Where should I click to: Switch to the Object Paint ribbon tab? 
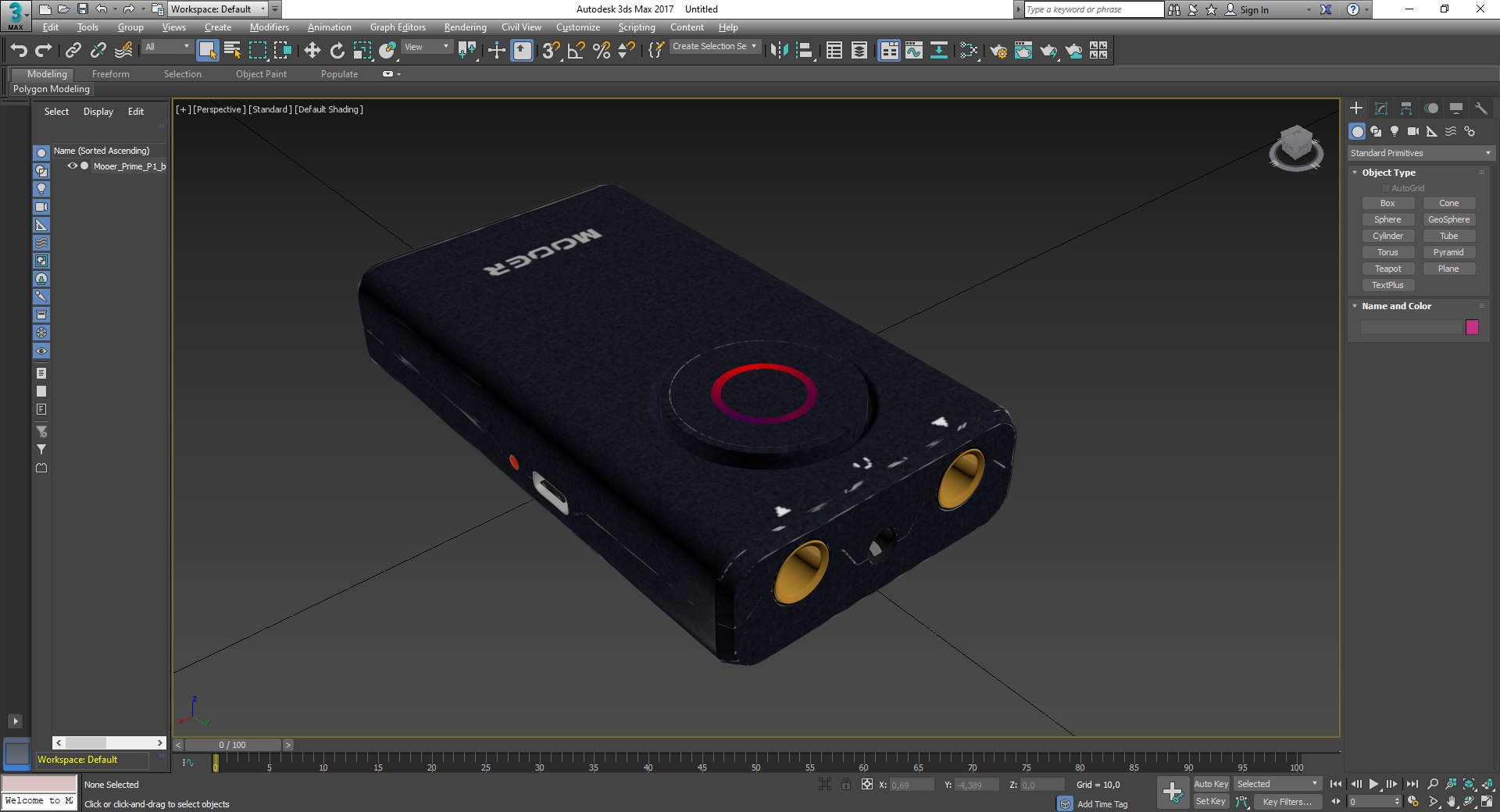(x=261, y=74)
